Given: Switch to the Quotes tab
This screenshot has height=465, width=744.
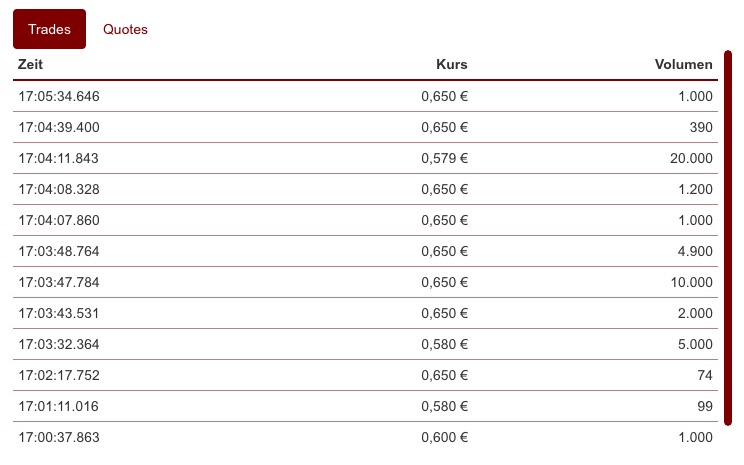Looking at the screenshot, I should pyautogui.click(x=125, y=29).
